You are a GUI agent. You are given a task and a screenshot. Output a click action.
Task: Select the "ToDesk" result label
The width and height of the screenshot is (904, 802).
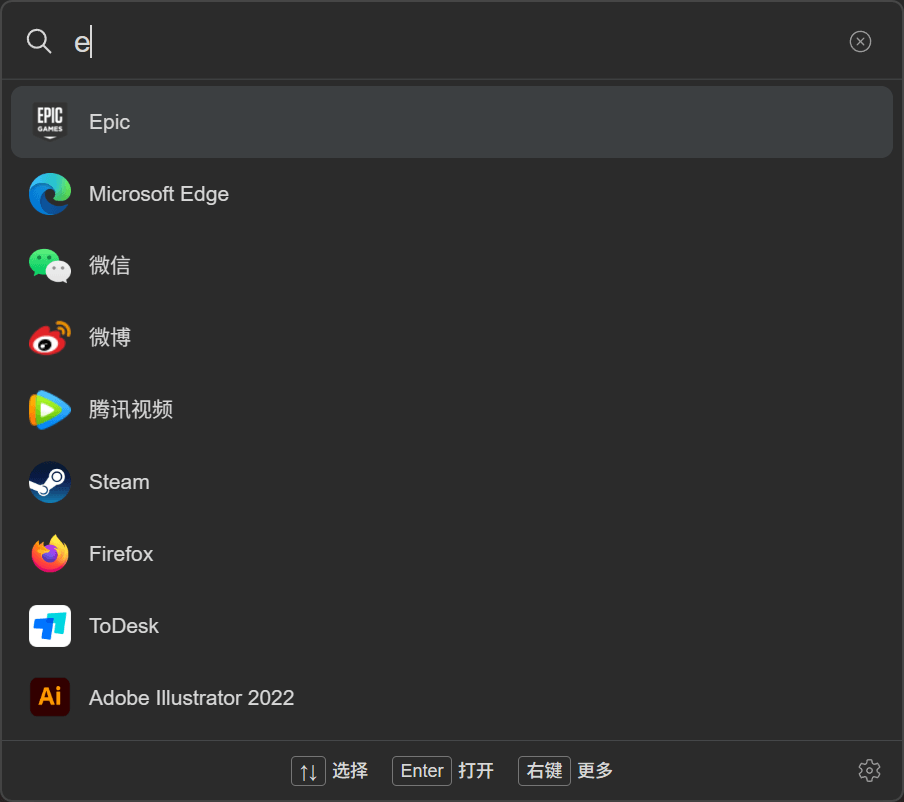124,626
